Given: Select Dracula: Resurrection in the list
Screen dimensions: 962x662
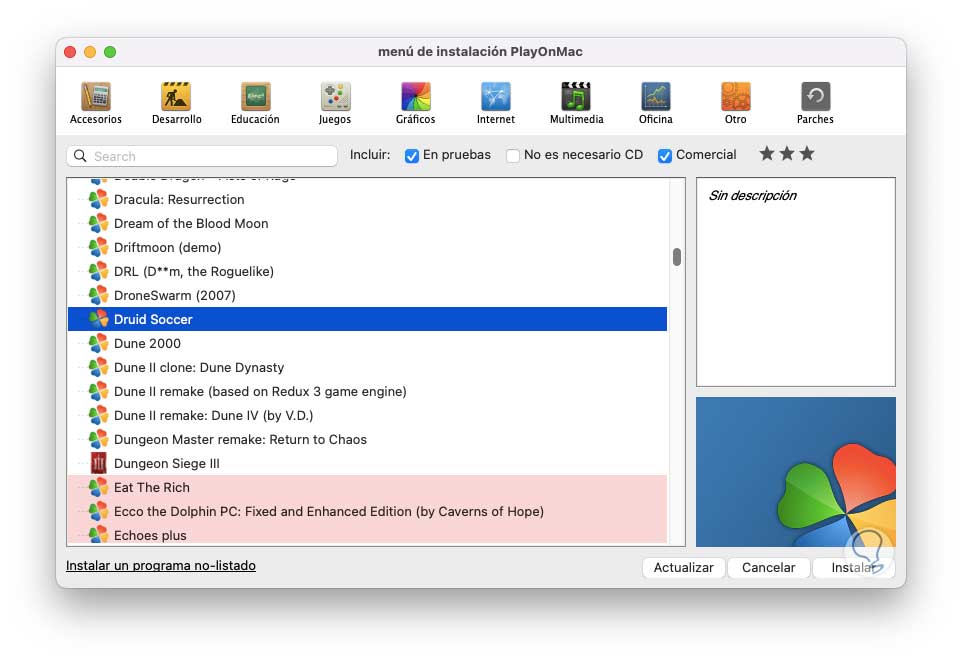Looking at the screenshot, I should tap(367, 199).
